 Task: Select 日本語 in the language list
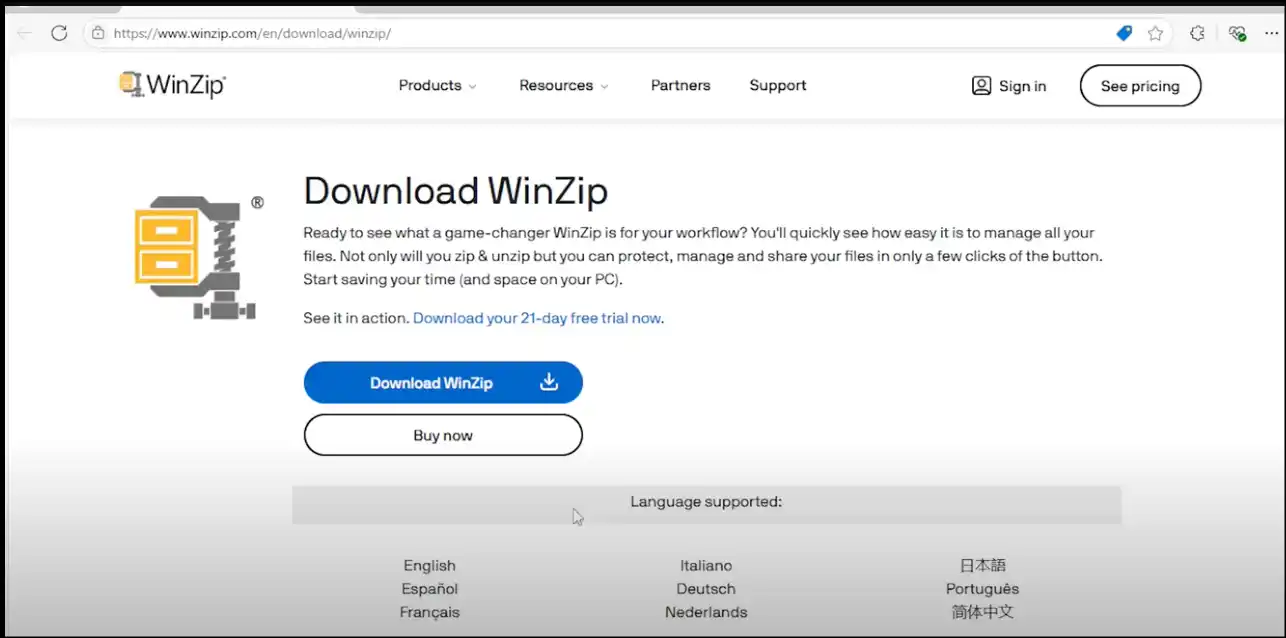[983, 566]
